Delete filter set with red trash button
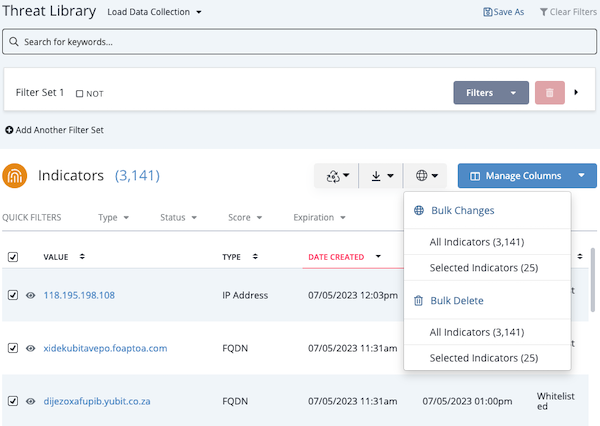600x426 pixels. (x=549, y=93)
